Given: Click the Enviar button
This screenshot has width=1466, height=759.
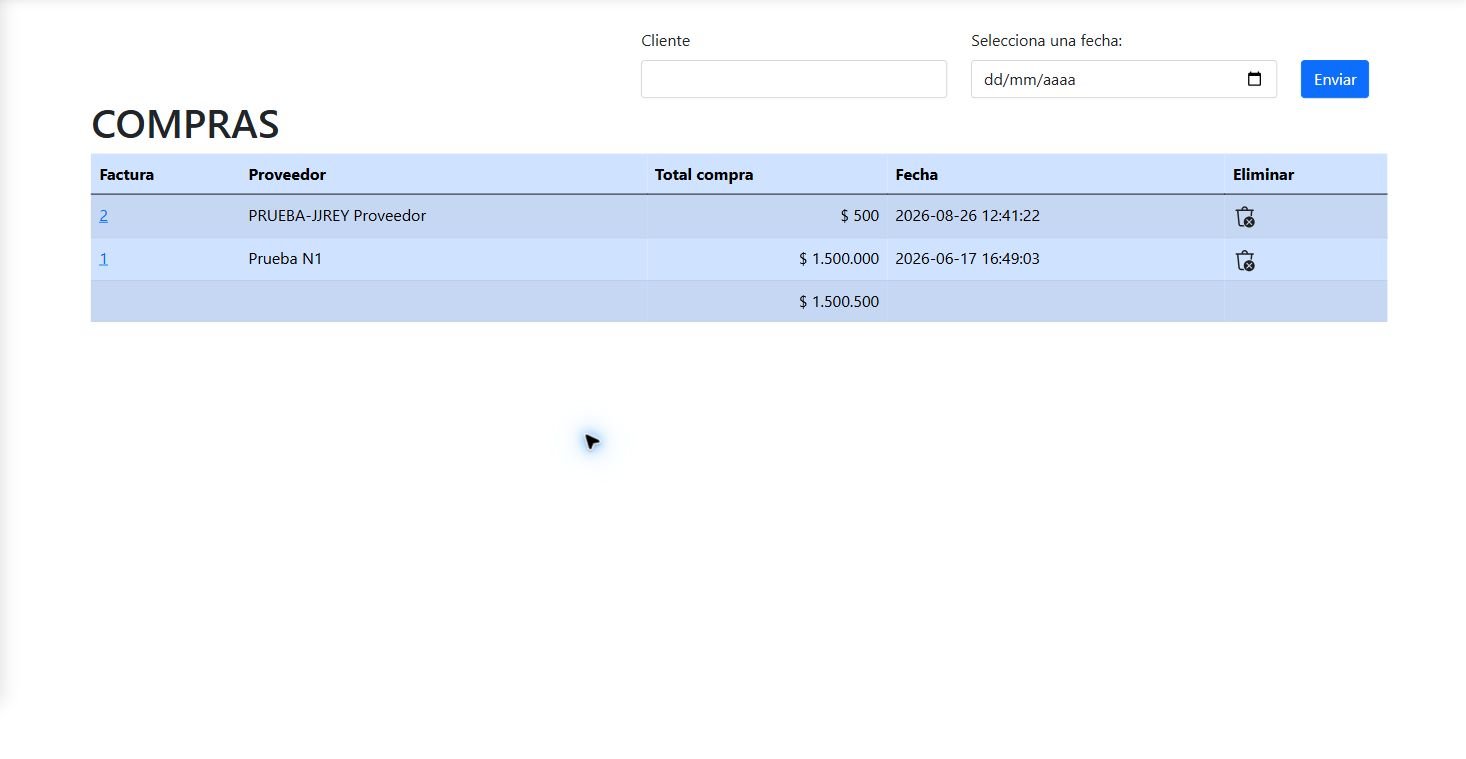Looking at the screenshot, I should click(x=1334, y=79).
